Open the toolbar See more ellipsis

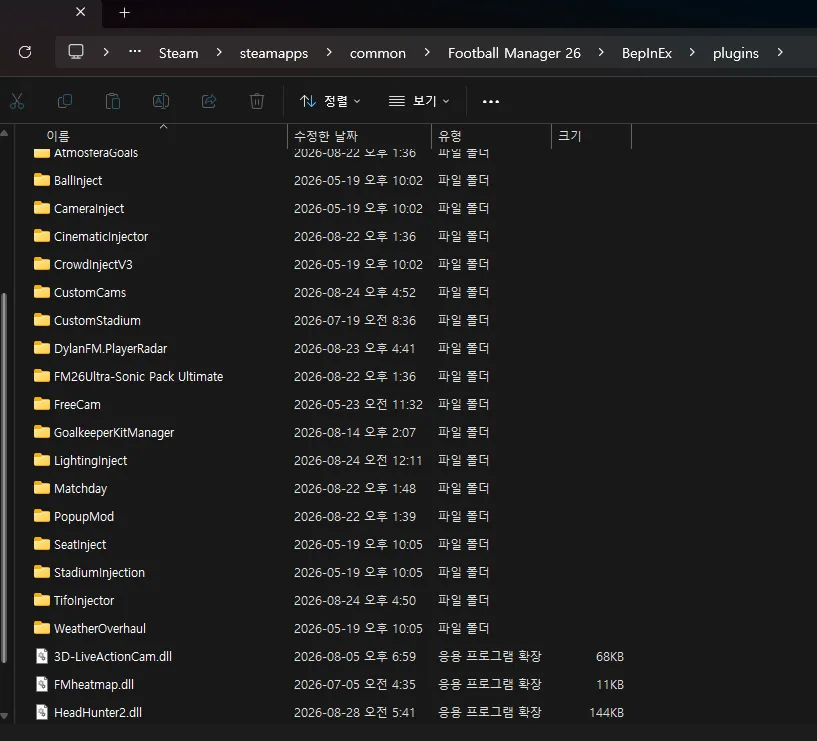pos(491,101)
